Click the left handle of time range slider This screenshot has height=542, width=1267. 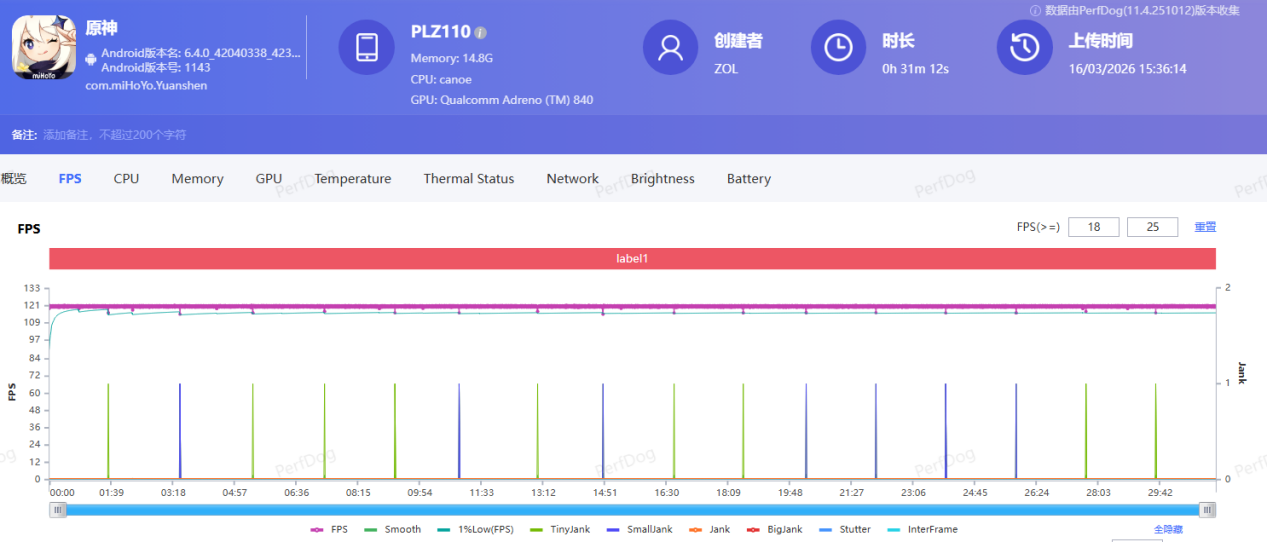click(x=59, y=510)
